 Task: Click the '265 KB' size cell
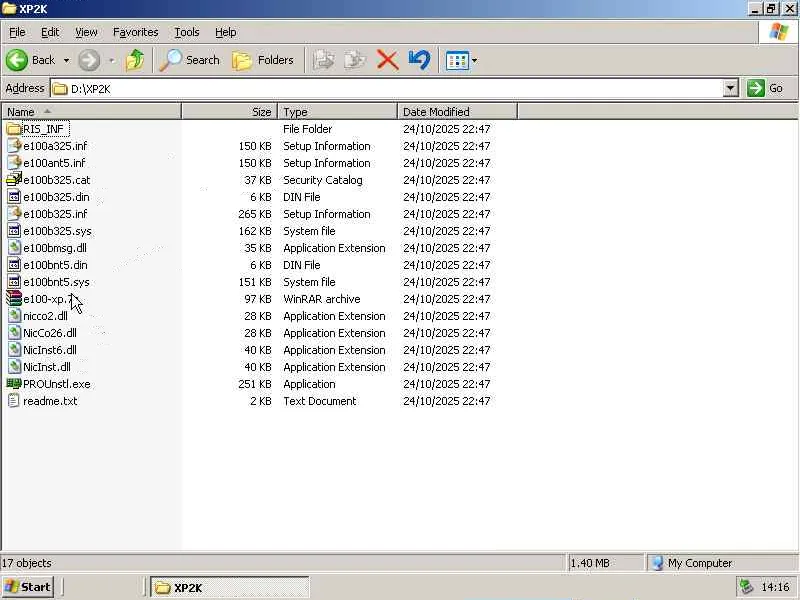tap(255, 214)
